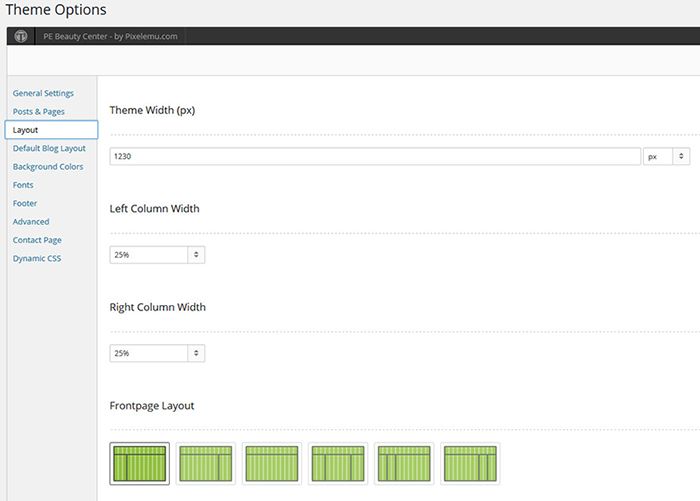Open Default Blog Layout section

(x=49, y=148)
